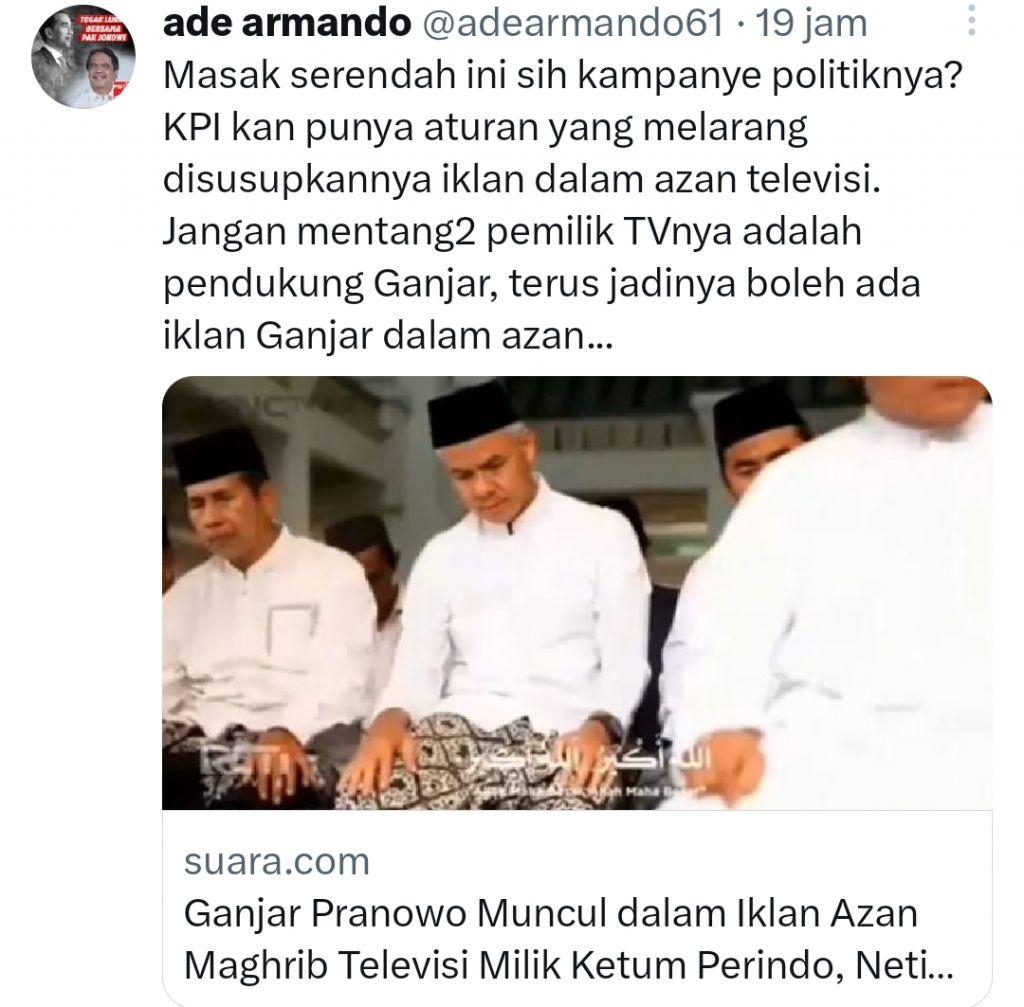Click the center man wearing a black peci
Image resolution: width=1024 pixels, height=1007 pixels.
516,588
